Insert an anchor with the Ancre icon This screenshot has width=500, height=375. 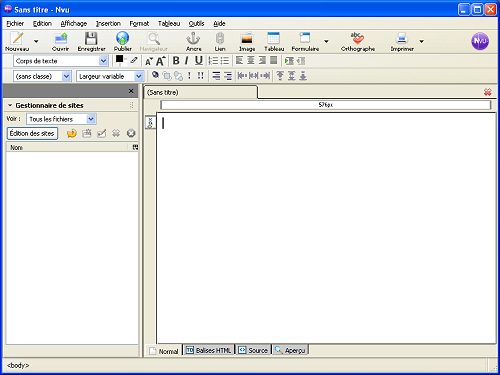point(193,38)
